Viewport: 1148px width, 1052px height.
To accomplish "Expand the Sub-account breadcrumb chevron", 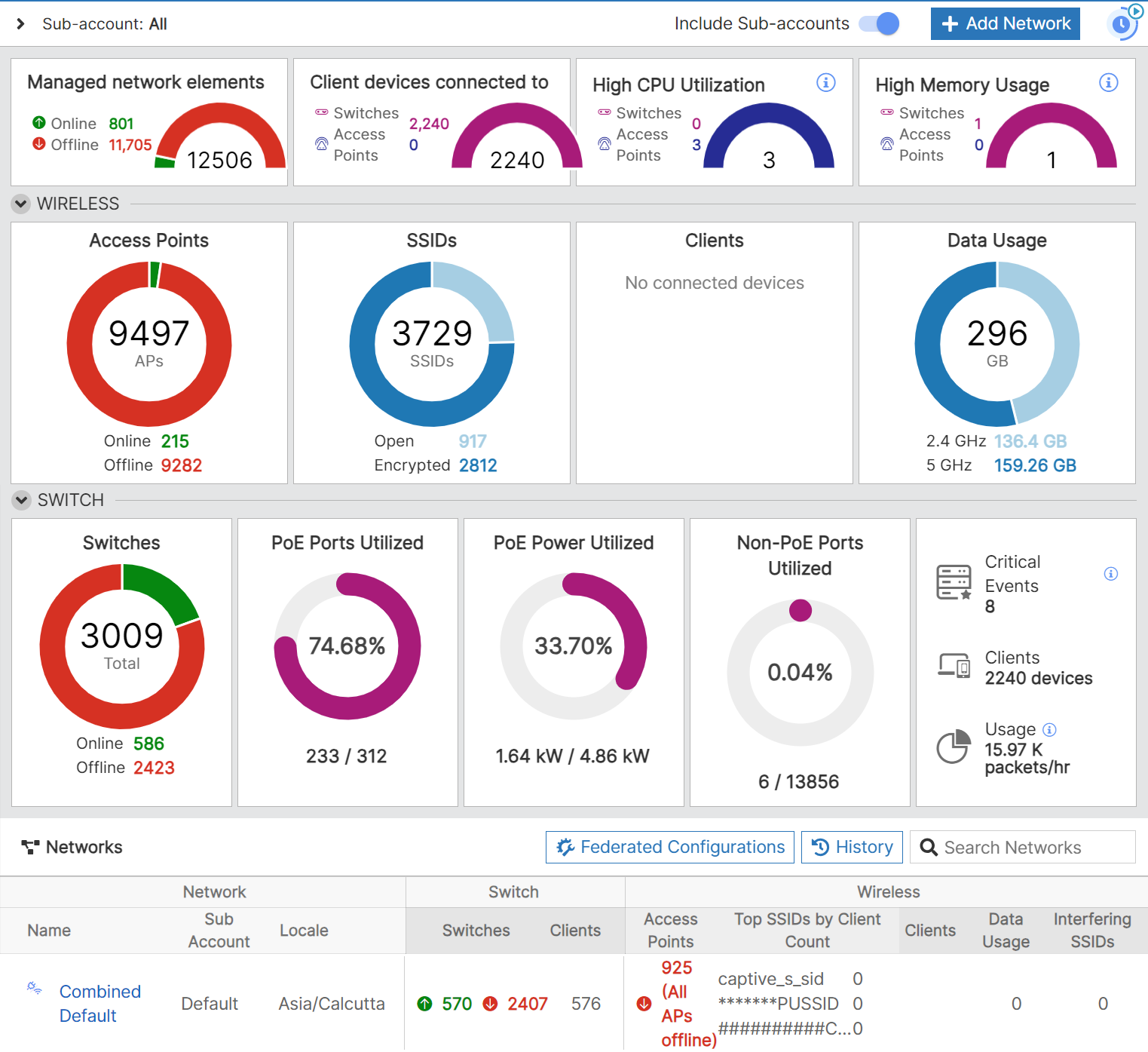I will point(19,23).
